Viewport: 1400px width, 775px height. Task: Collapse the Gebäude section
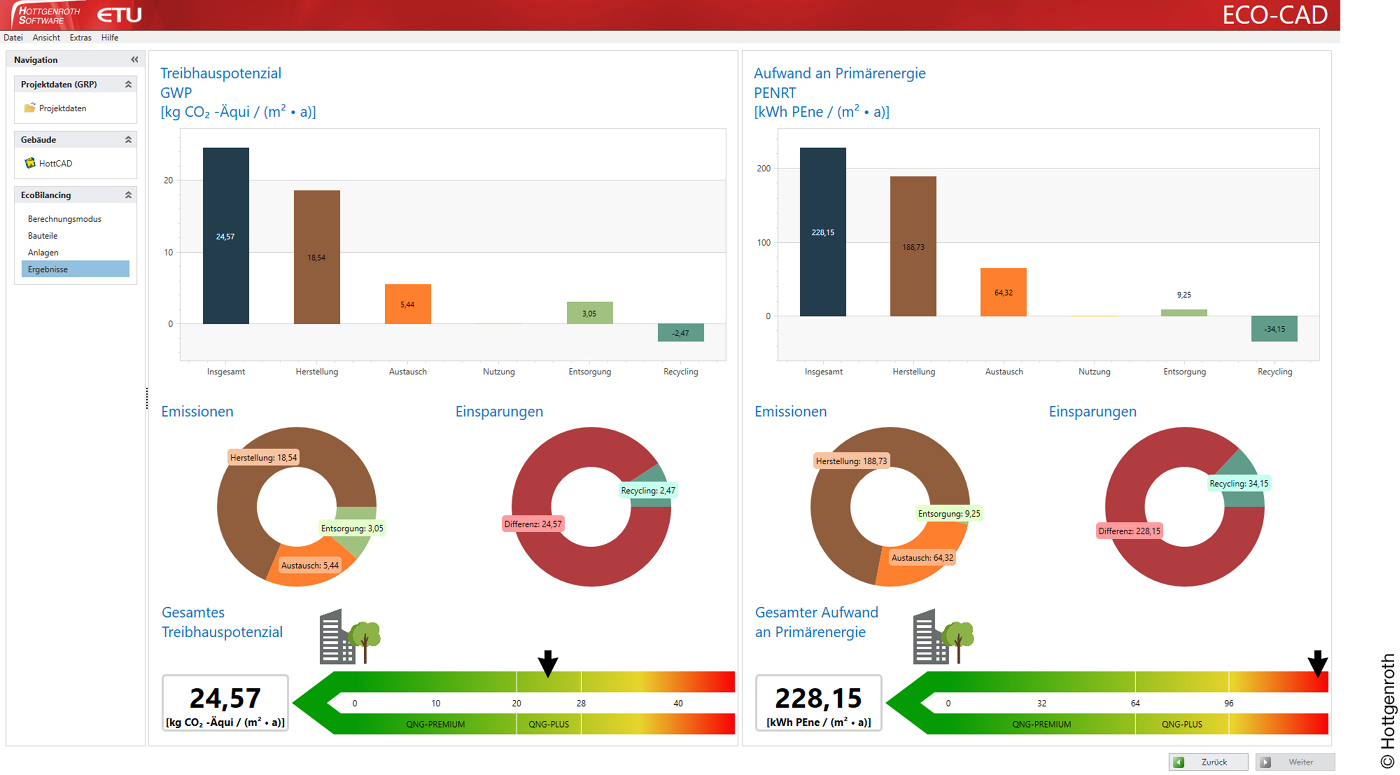coord(128,140)
